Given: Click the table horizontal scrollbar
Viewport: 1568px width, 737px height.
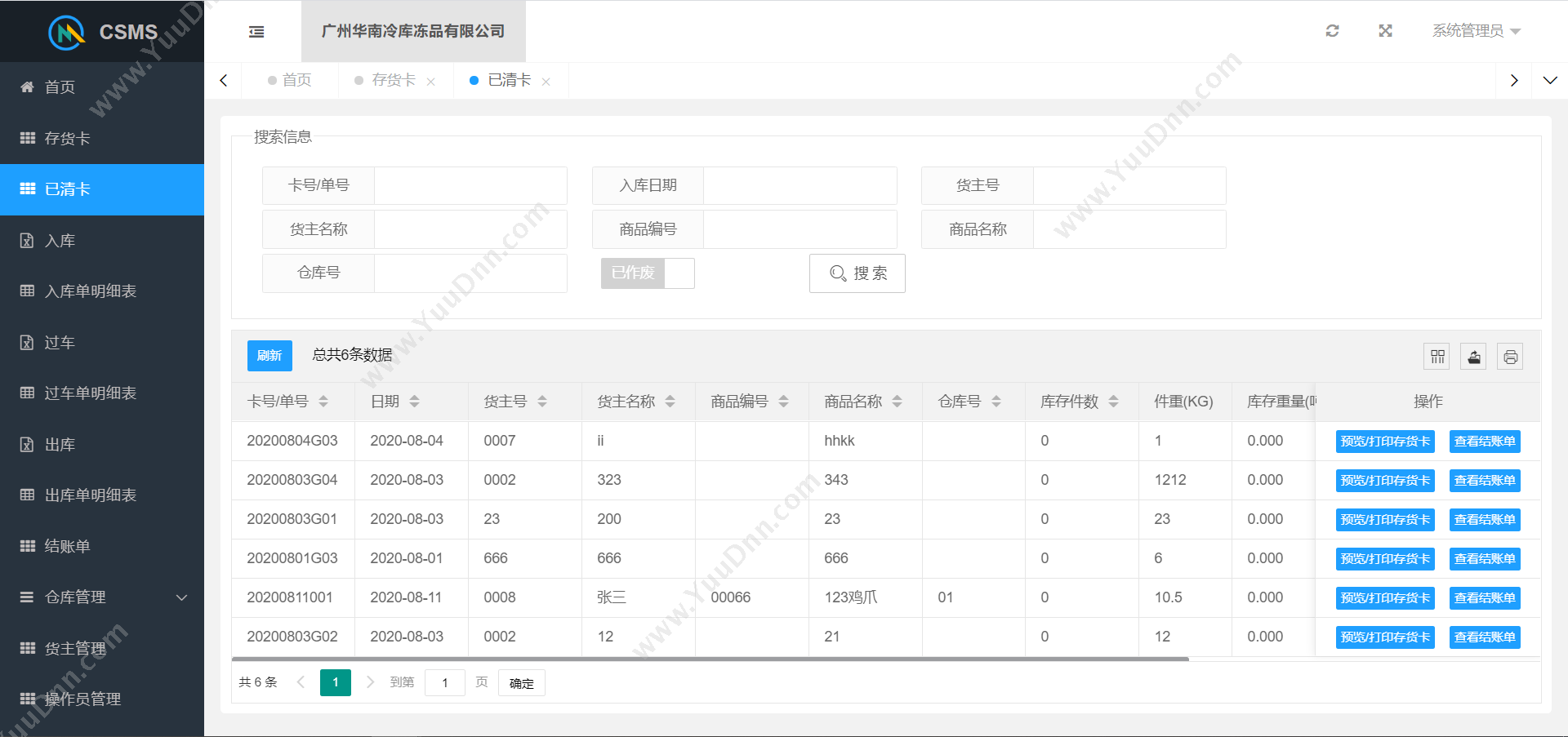Looking at the screenshot, I should pos(710,659).
